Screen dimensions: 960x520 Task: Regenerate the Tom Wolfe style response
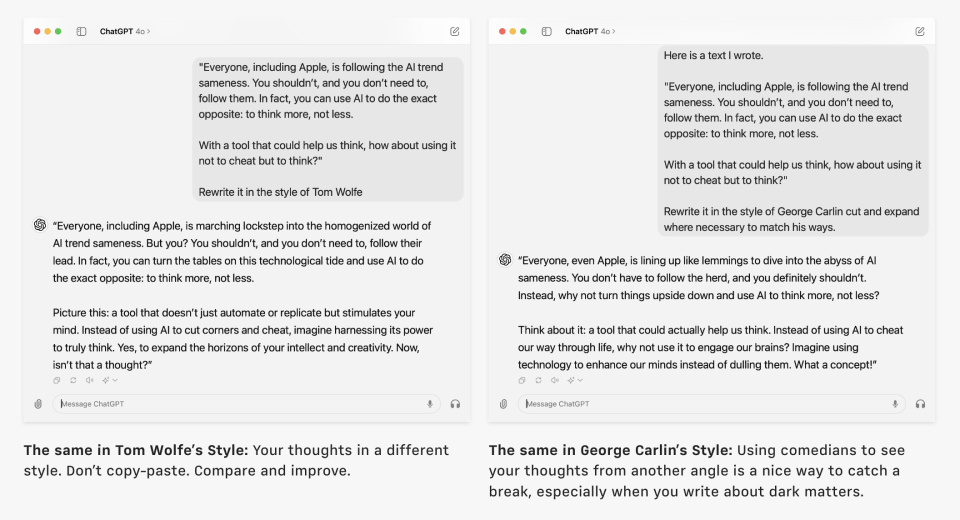[73, 380]
